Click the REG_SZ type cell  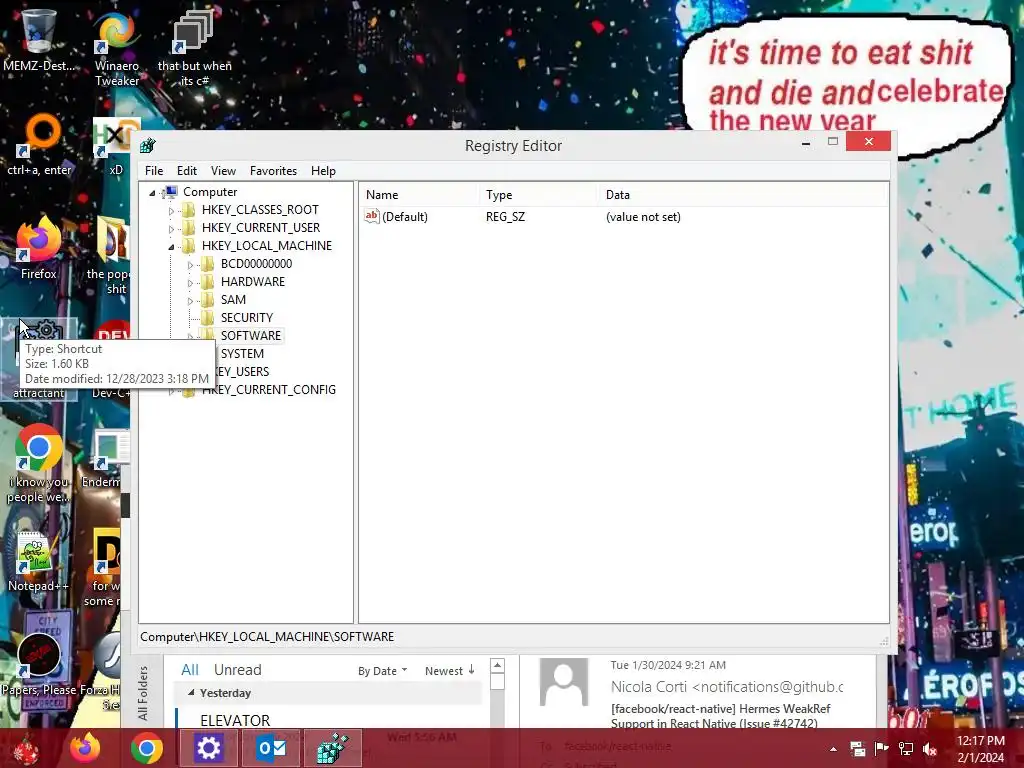click(x=505, y=217)
